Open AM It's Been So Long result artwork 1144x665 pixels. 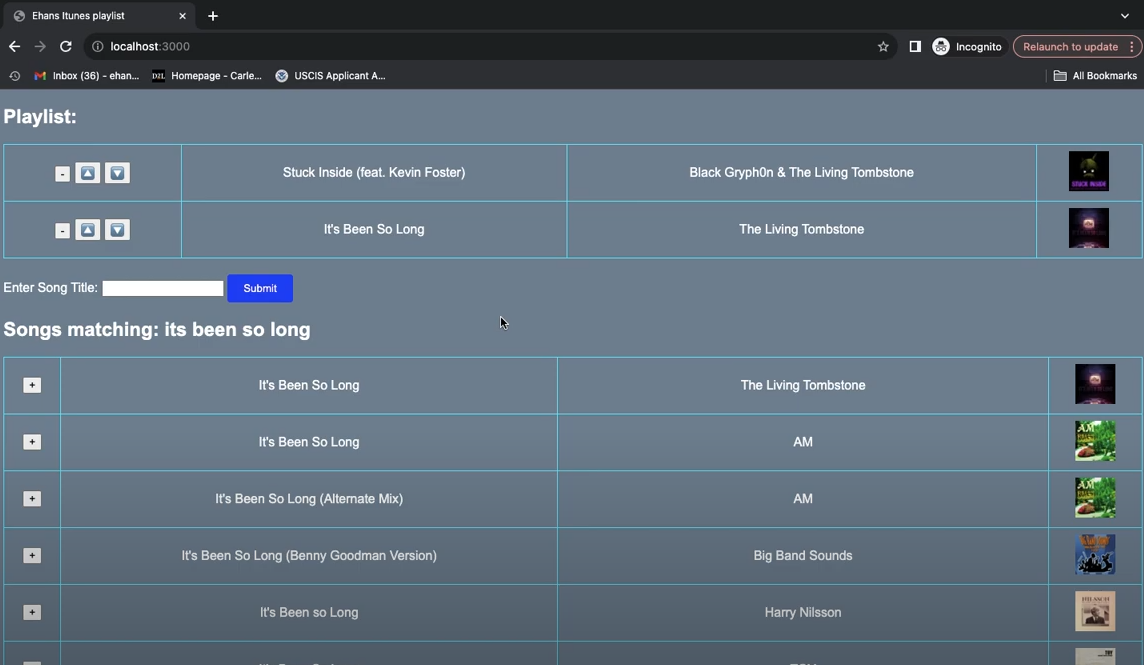click(1095, 442)
